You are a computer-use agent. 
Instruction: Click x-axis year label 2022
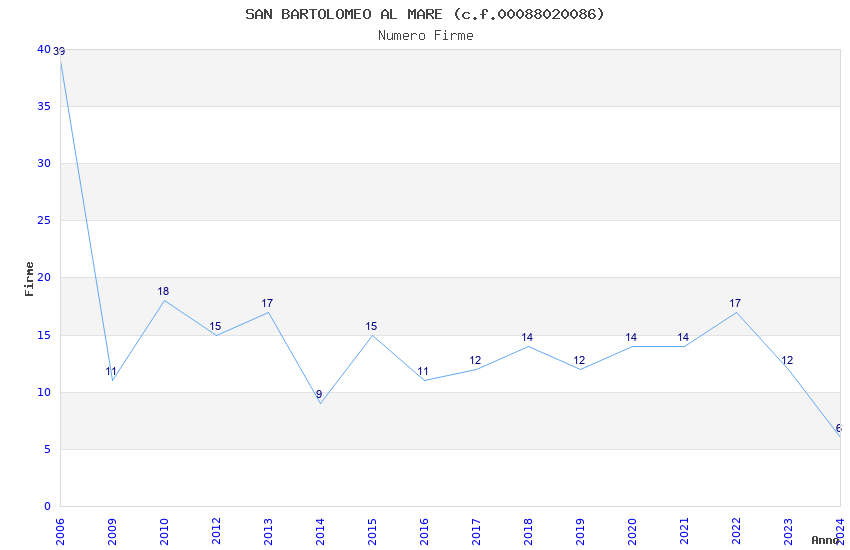pos(737,532)
